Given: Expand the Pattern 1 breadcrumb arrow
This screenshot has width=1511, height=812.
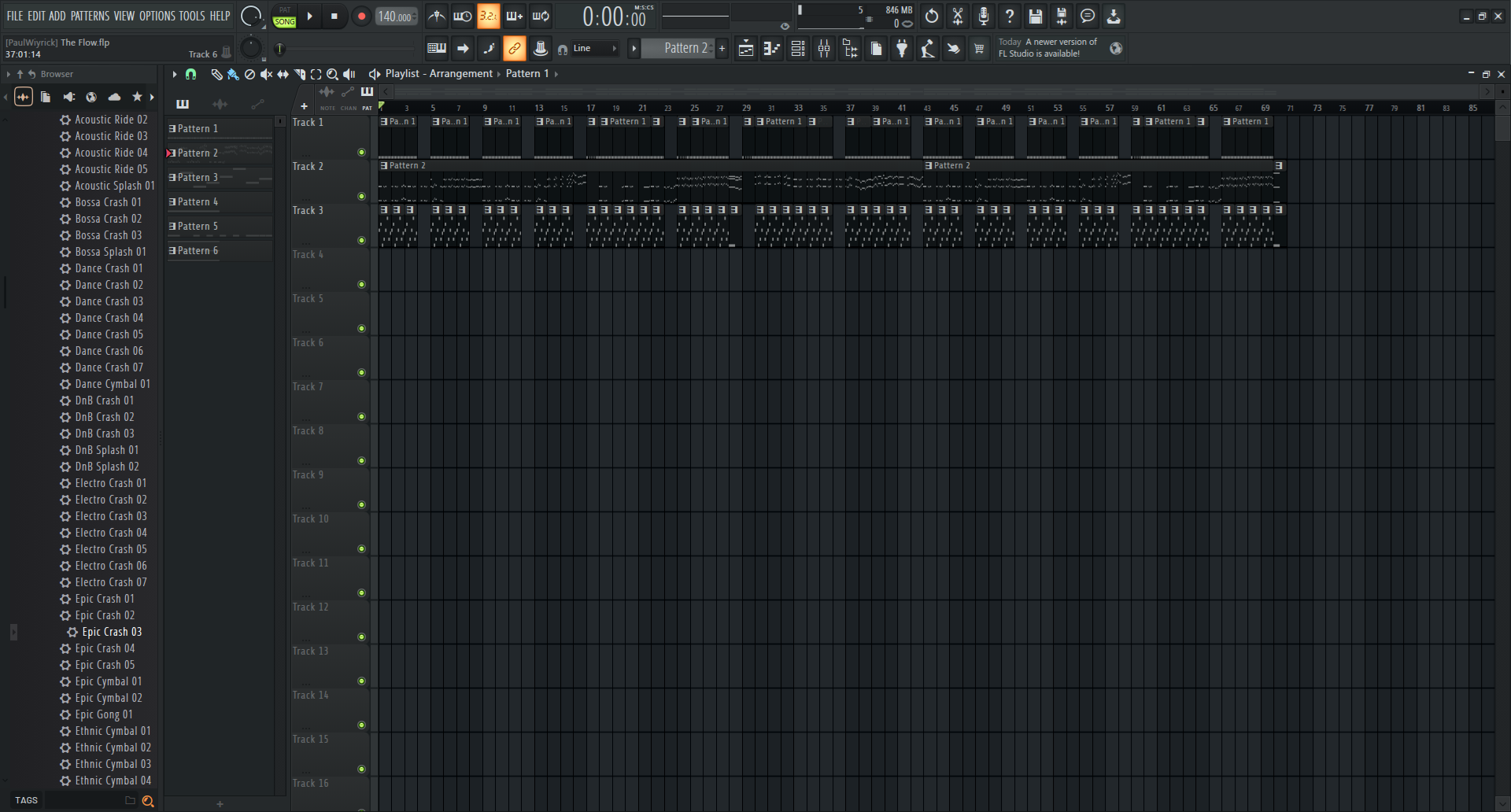Looking at the screenshot, I should coord(556,74).
